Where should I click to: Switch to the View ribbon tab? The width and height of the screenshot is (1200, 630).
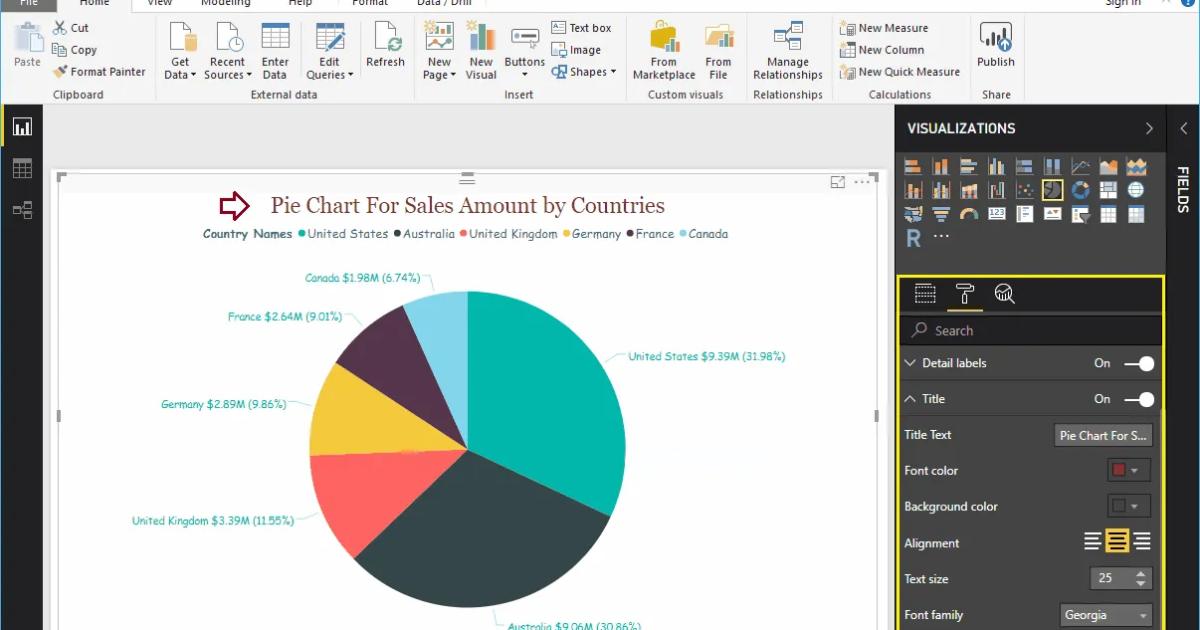pyautogui.click(x=159, y=3)
